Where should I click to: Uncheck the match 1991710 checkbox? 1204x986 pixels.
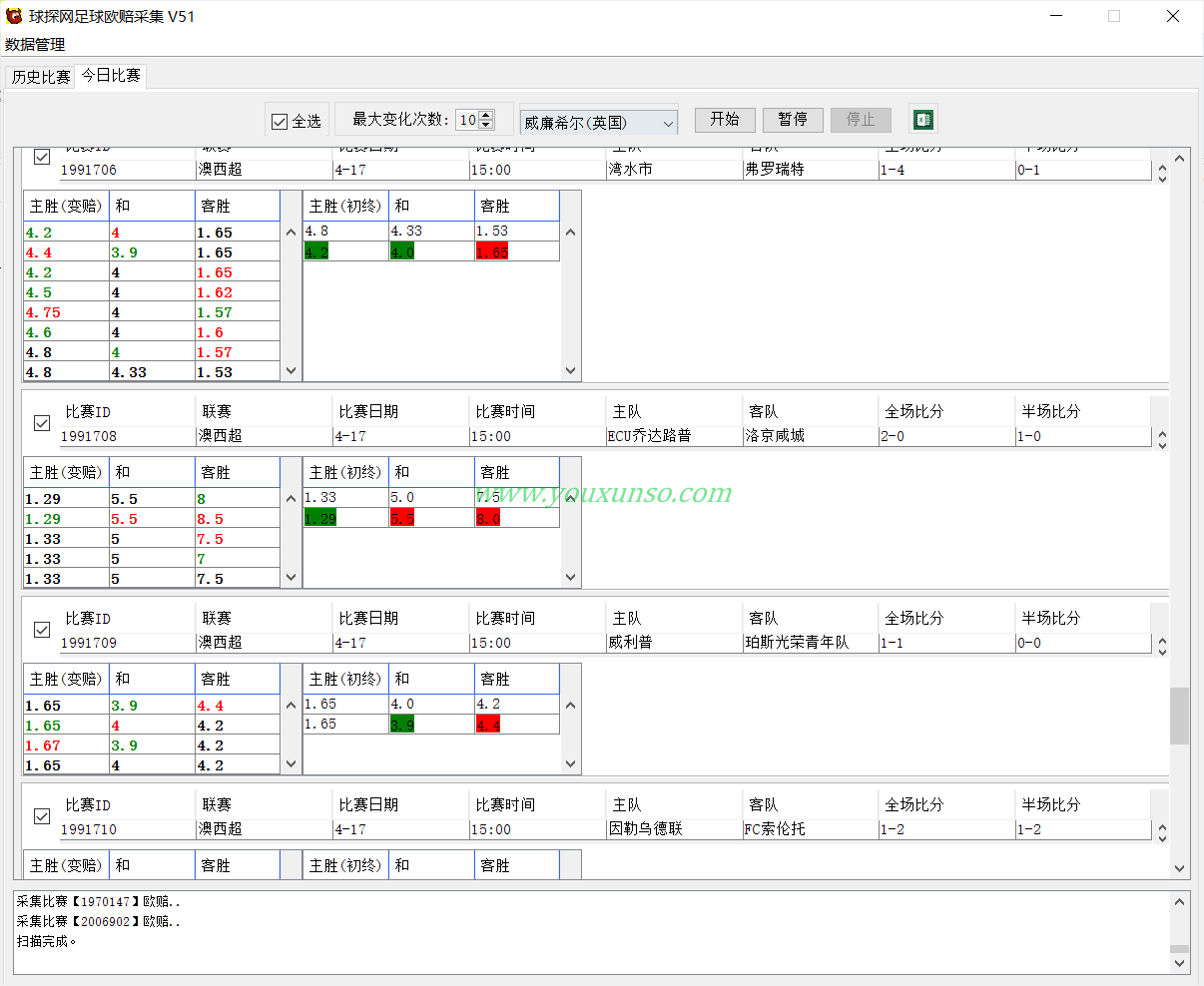(x=42, y=816)
